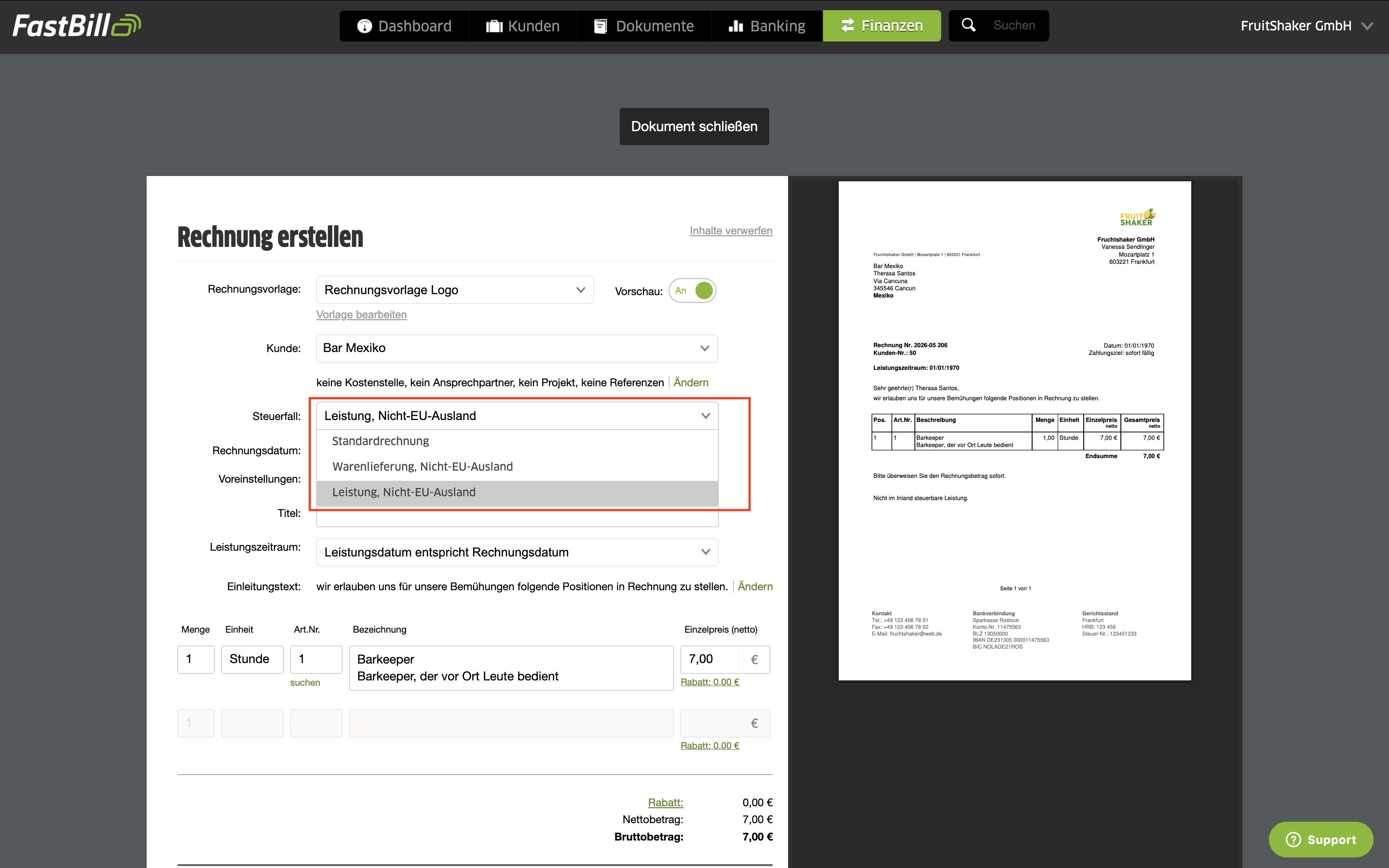This screenshot has width=1389, height=868.
Task: Click the FastBill logo
Action: pyautogui.click(x=77, y=25)
